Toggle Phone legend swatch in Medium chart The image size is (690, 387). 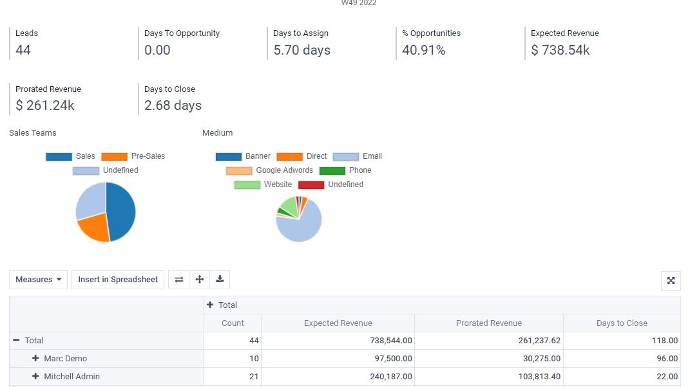(x=332, y=170)
